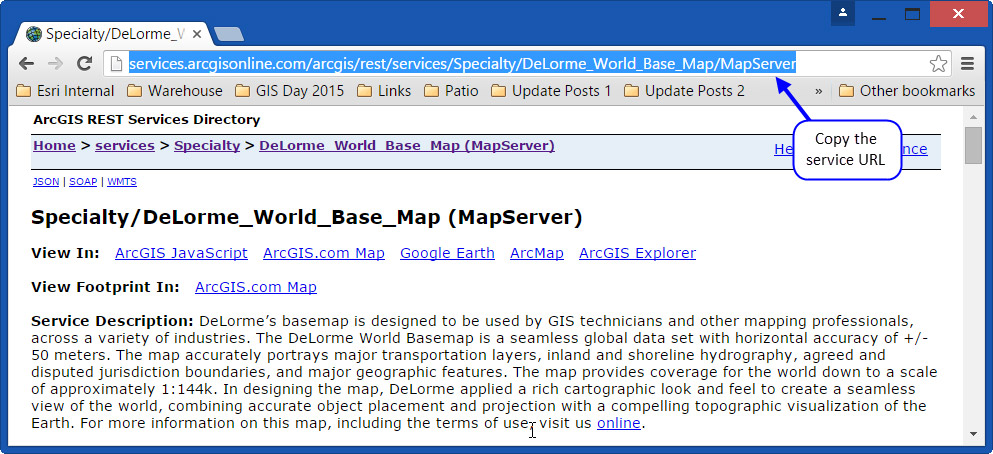
Task: View the service in ArcGIS Explorer
Action: tap(637, 253)
